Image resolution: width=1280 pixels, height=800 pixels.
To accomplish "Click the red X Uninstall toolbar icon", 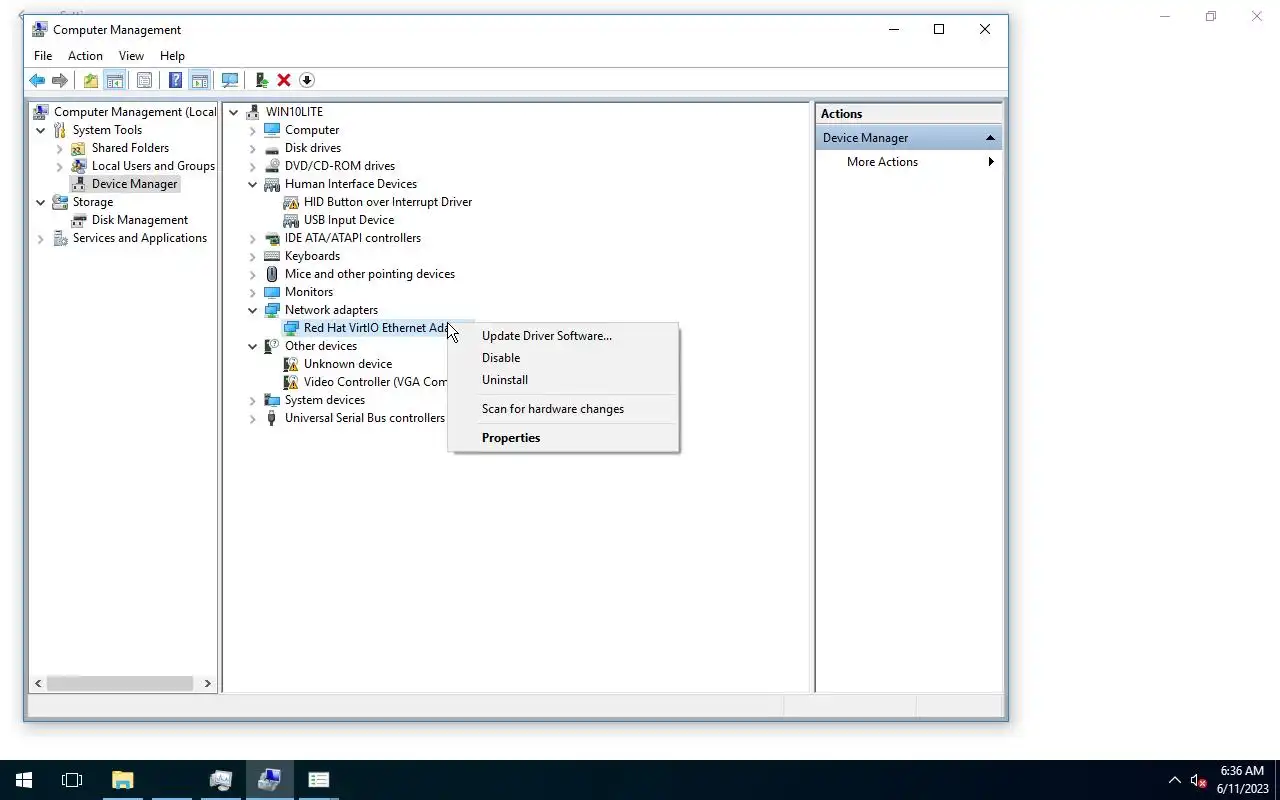I will (284, 80).
